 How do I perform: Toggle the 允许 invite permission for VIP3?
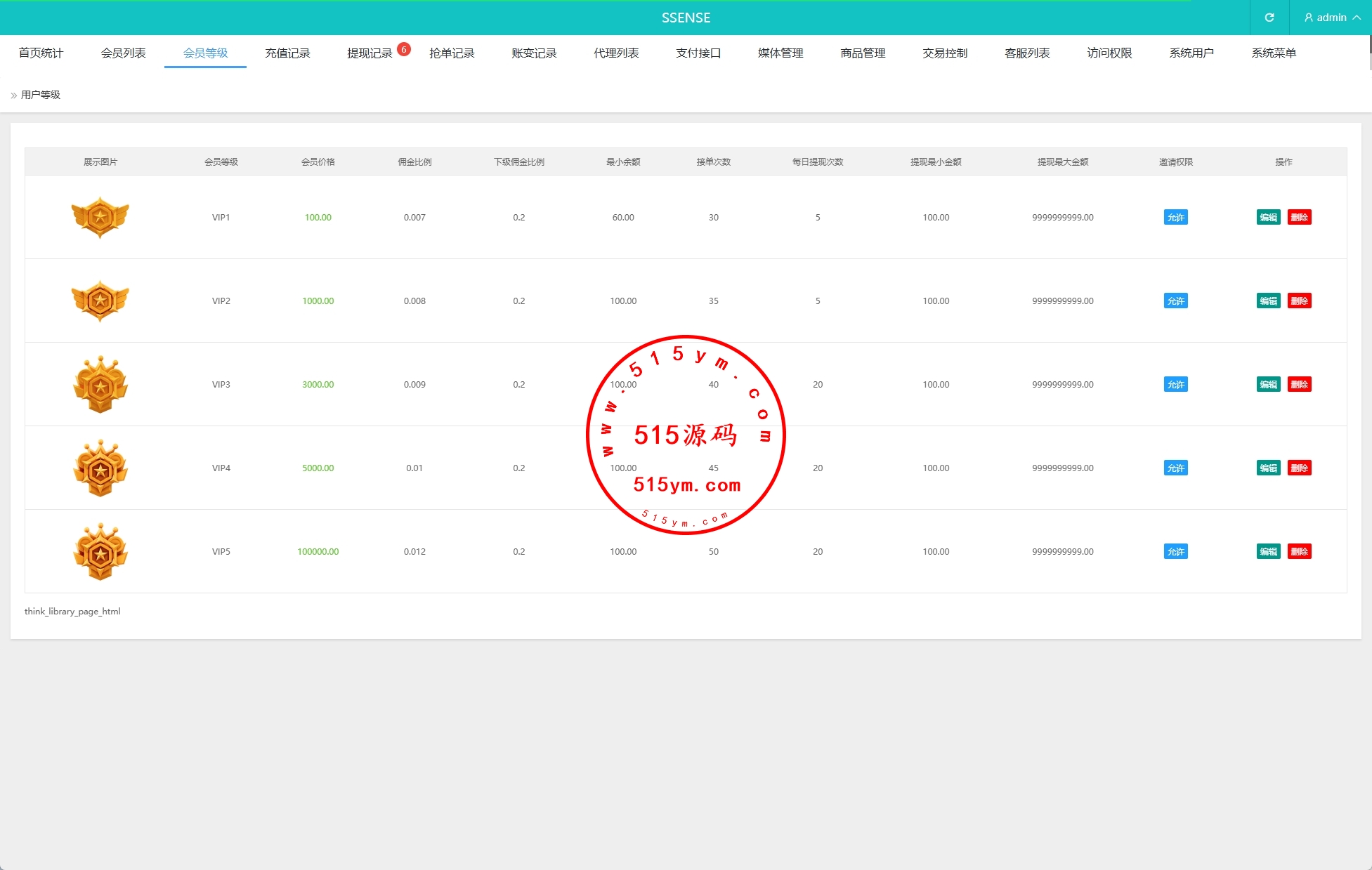1175,385
